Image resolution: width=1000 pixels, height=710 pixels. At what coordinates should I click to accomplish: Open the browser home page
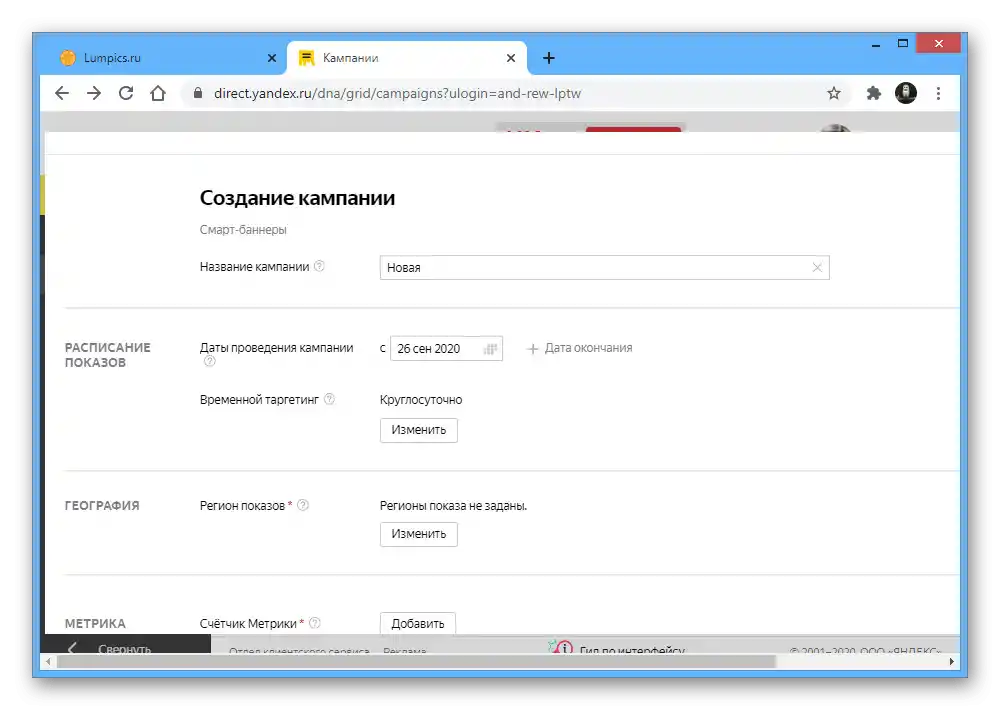coord(158,93)
